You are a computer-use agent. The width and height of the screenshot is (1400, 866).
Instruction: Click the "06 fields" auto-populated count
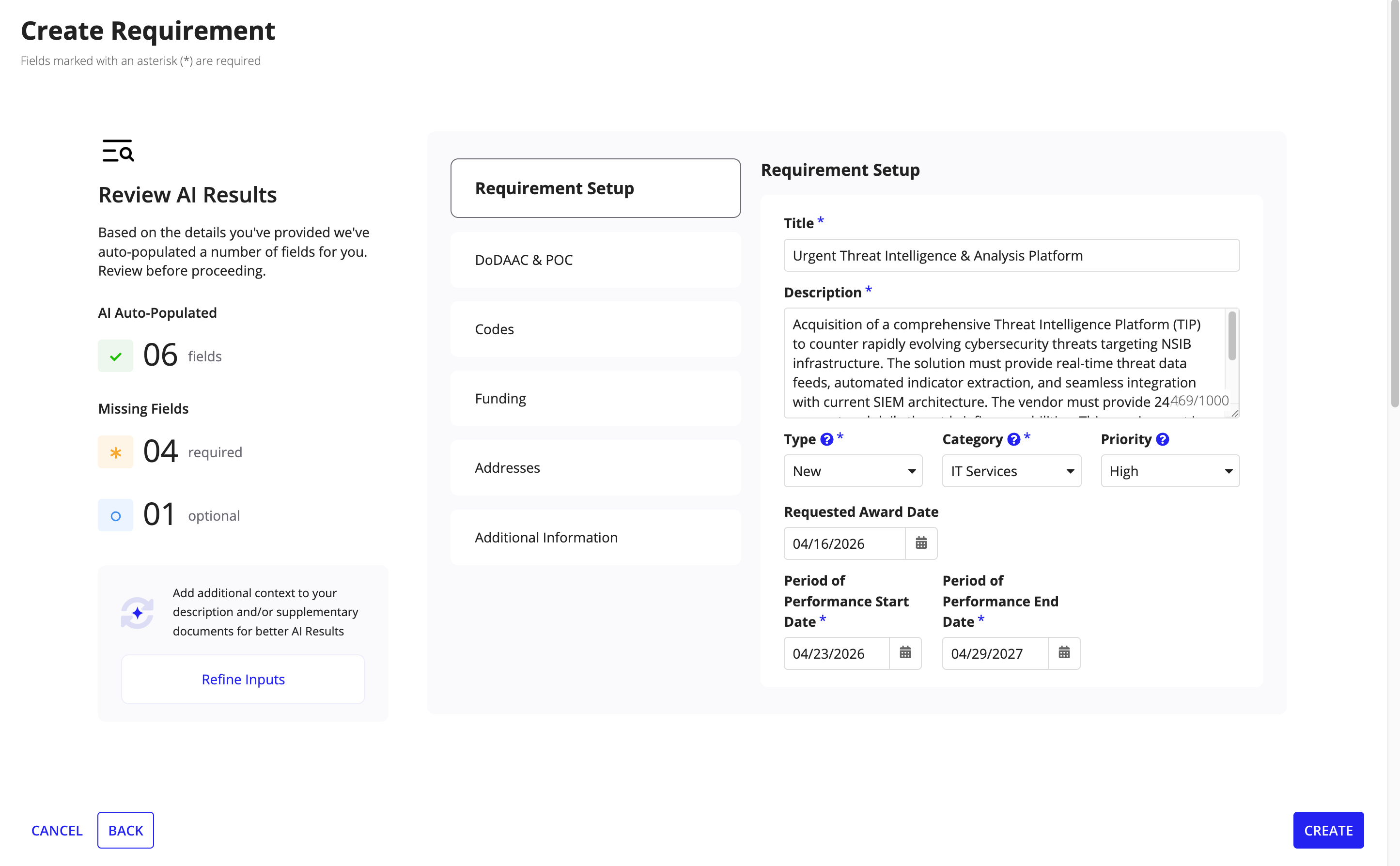click(x=182, y=356)
